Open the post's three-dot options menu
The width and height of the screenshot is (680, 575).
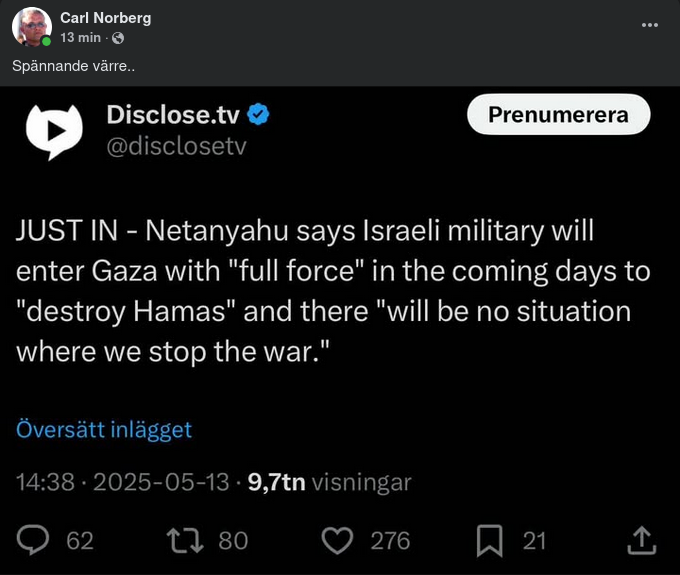coord(651,24)
